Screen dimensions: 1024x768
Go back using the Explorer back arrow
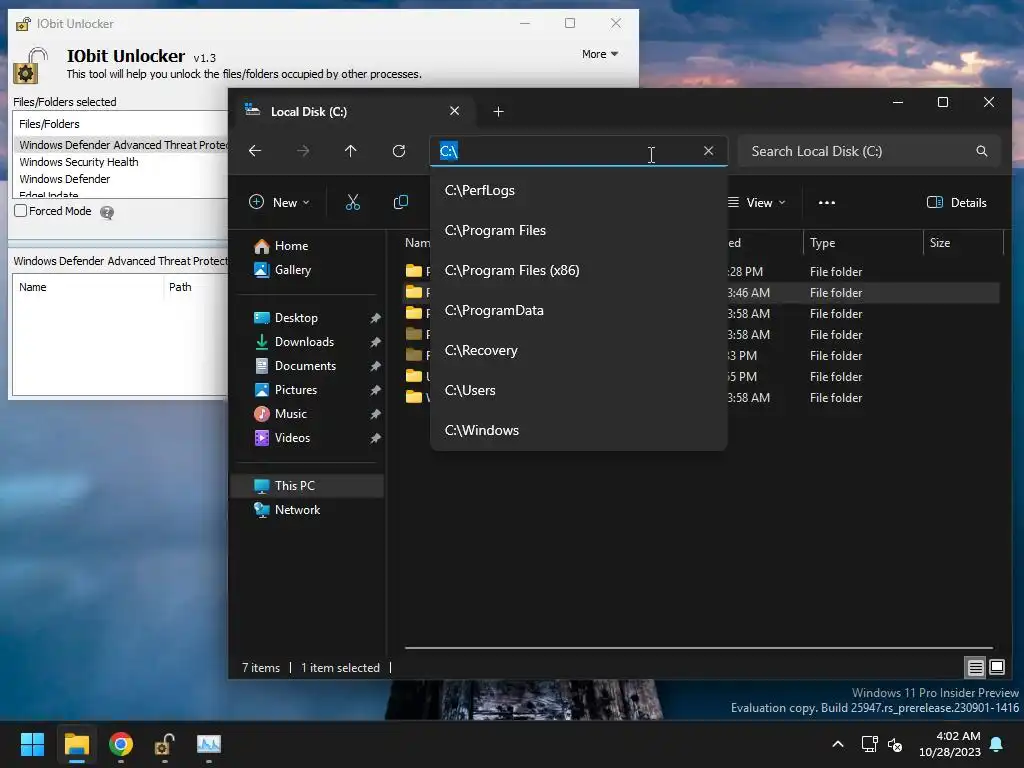(255, 151)
